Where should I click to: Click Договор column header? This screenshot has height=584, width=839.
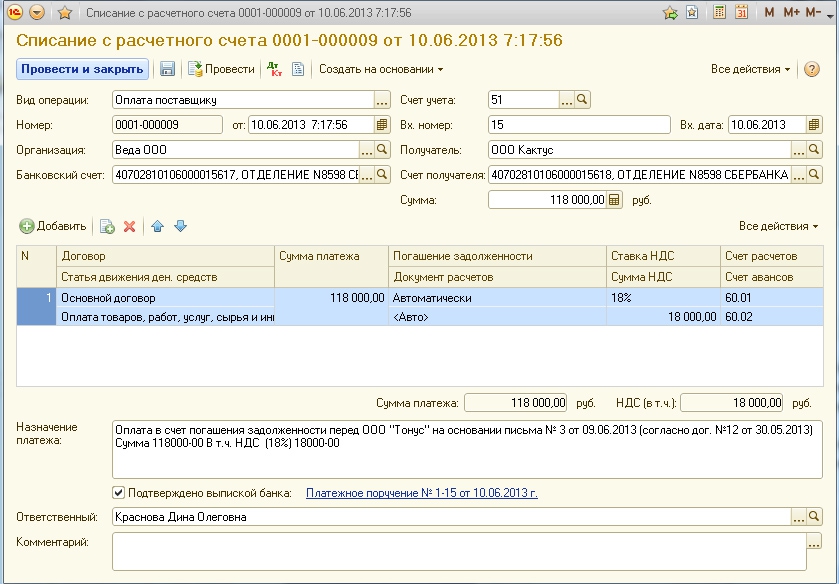click(x=165, y=256)
